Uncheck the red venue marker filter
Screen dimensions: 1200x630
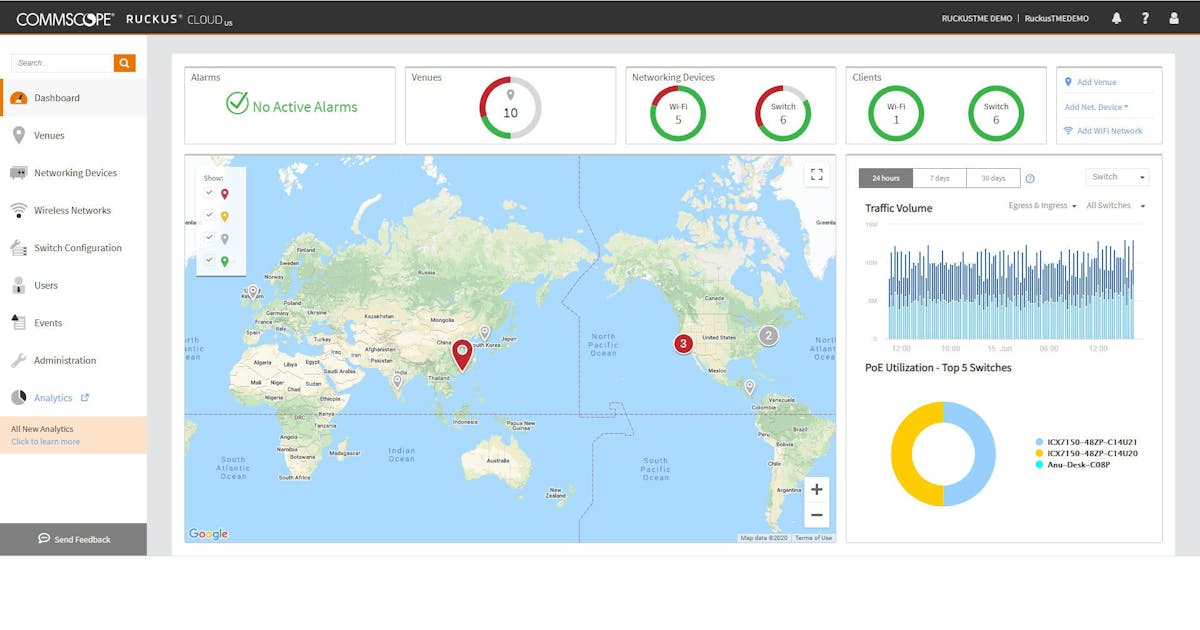pos(208,192)
